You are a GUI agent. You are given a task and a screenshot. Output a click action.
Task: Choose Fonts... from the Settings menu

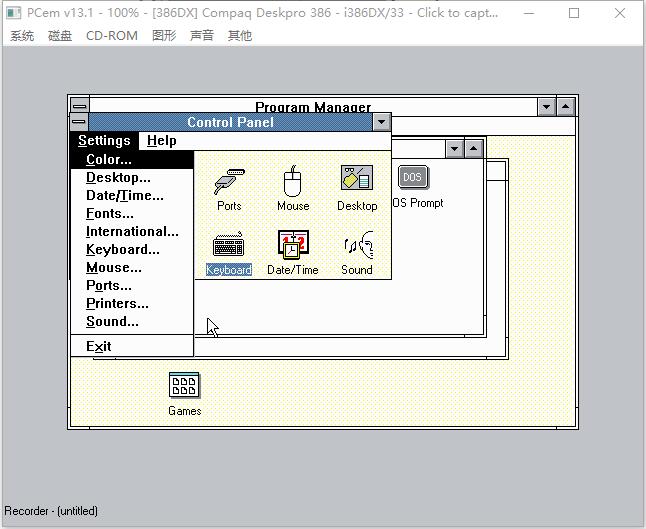[132, 213]
